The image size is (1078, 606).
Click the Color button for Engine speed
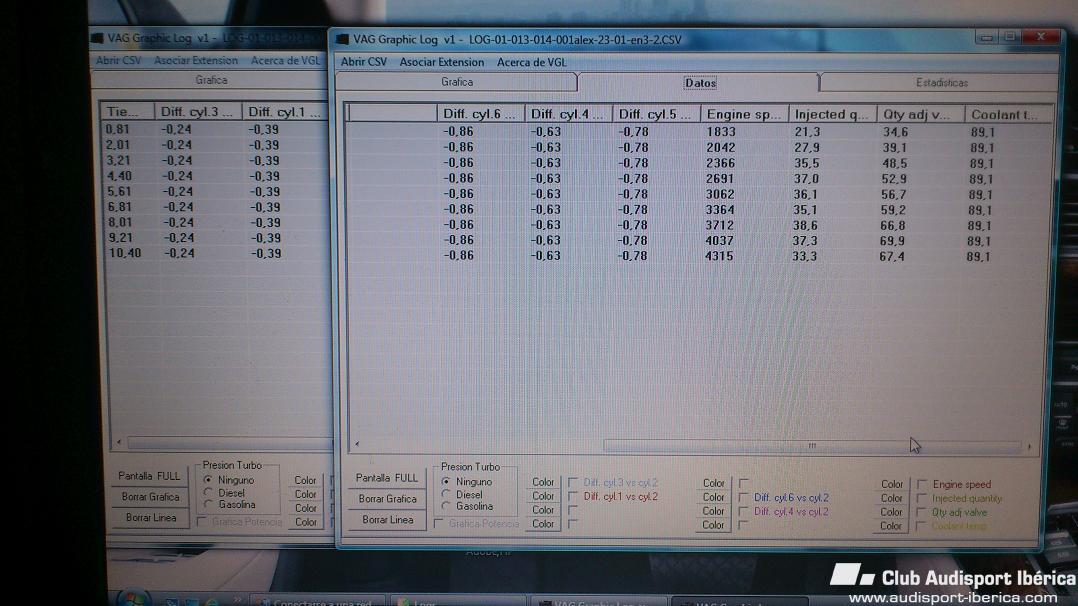(892, 484)
